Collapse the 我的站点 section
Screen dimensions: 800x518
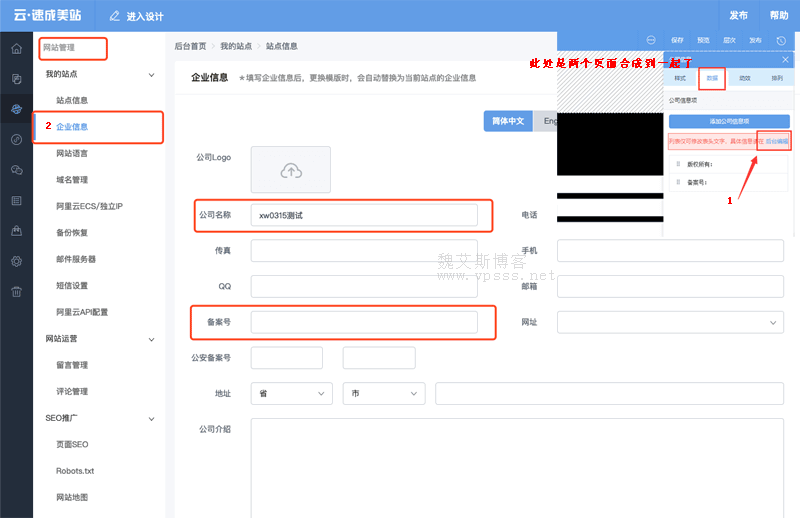151,75
